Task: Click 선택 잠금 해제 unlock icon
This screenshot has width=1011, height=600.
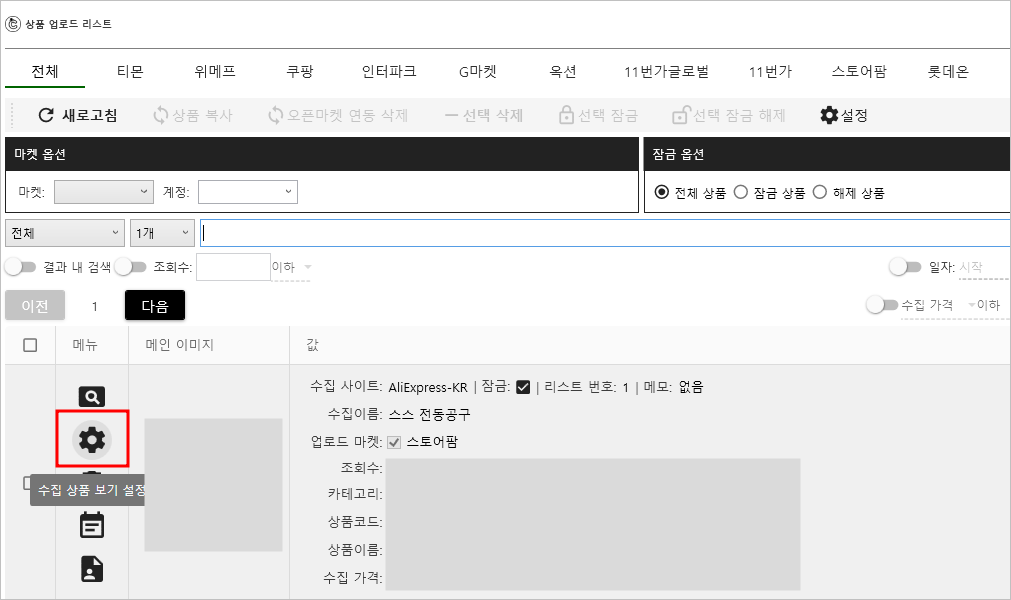Action: tap(681, 115)
